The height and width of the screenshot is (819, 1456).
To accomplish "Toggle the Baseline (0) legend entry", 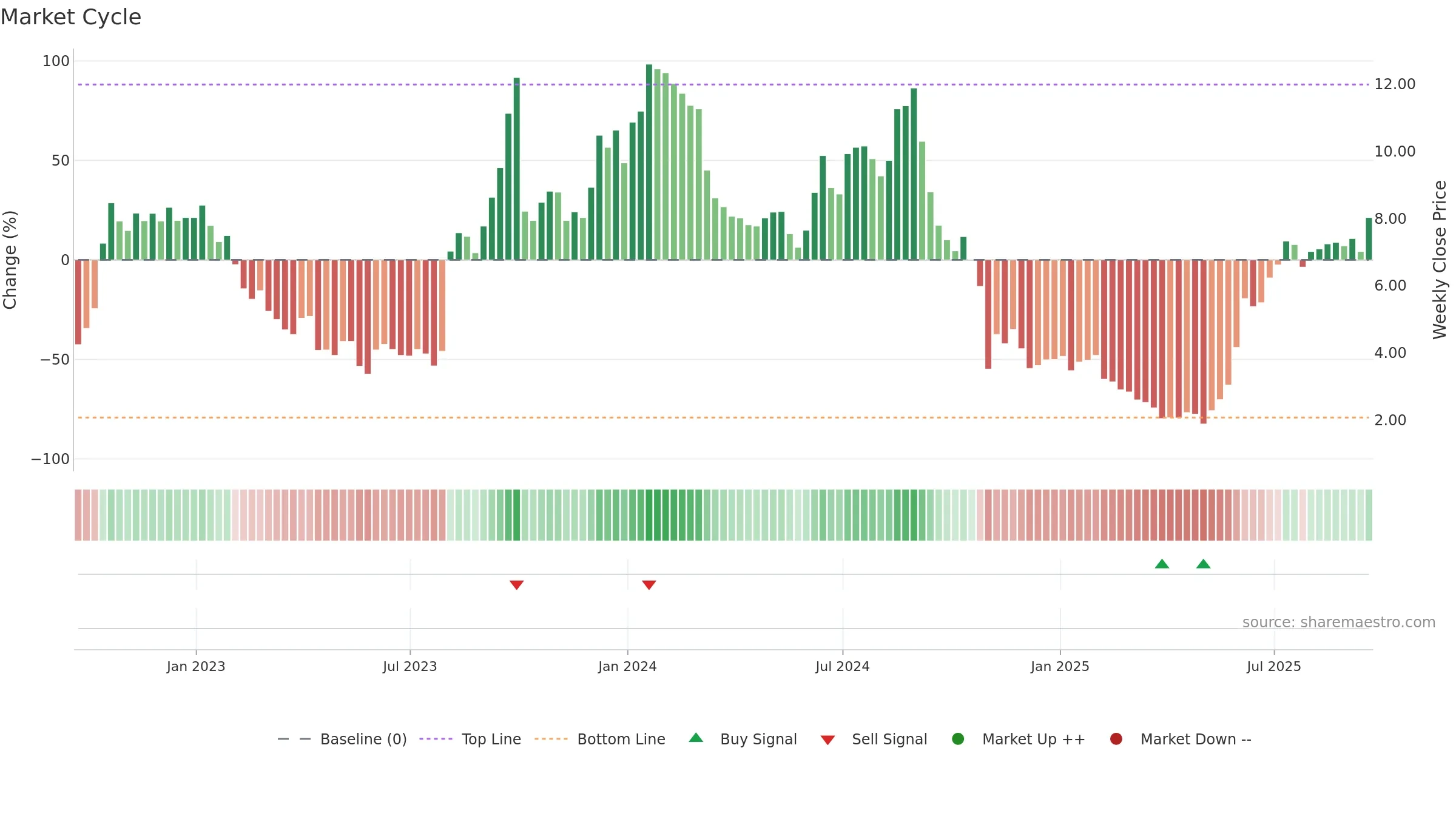I will tap(342, 739).
